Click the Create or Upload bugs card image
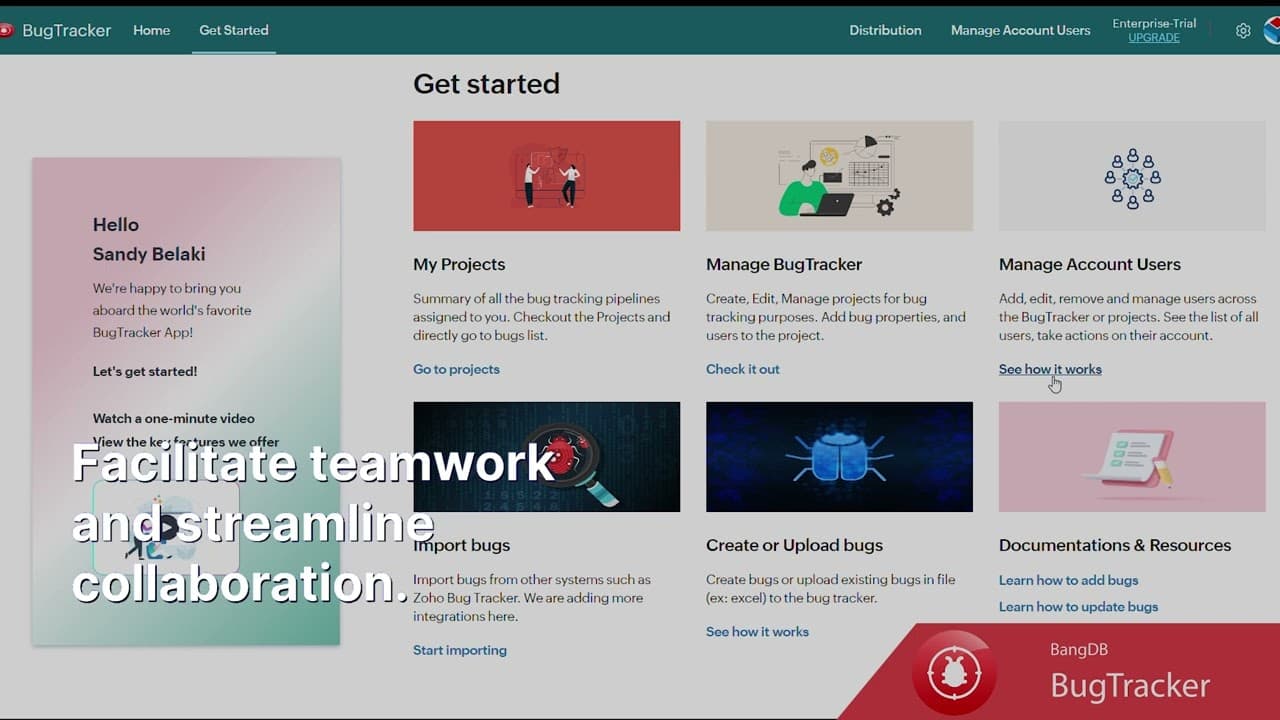Viewport: 1280px width, 720px height. tap(840, 457)
